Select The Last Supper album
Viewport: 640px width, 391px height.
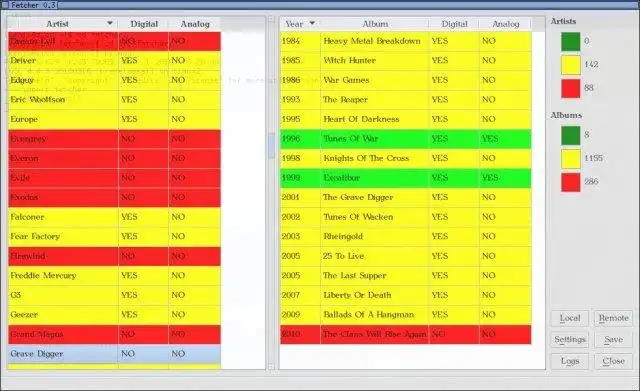[406, 276]
